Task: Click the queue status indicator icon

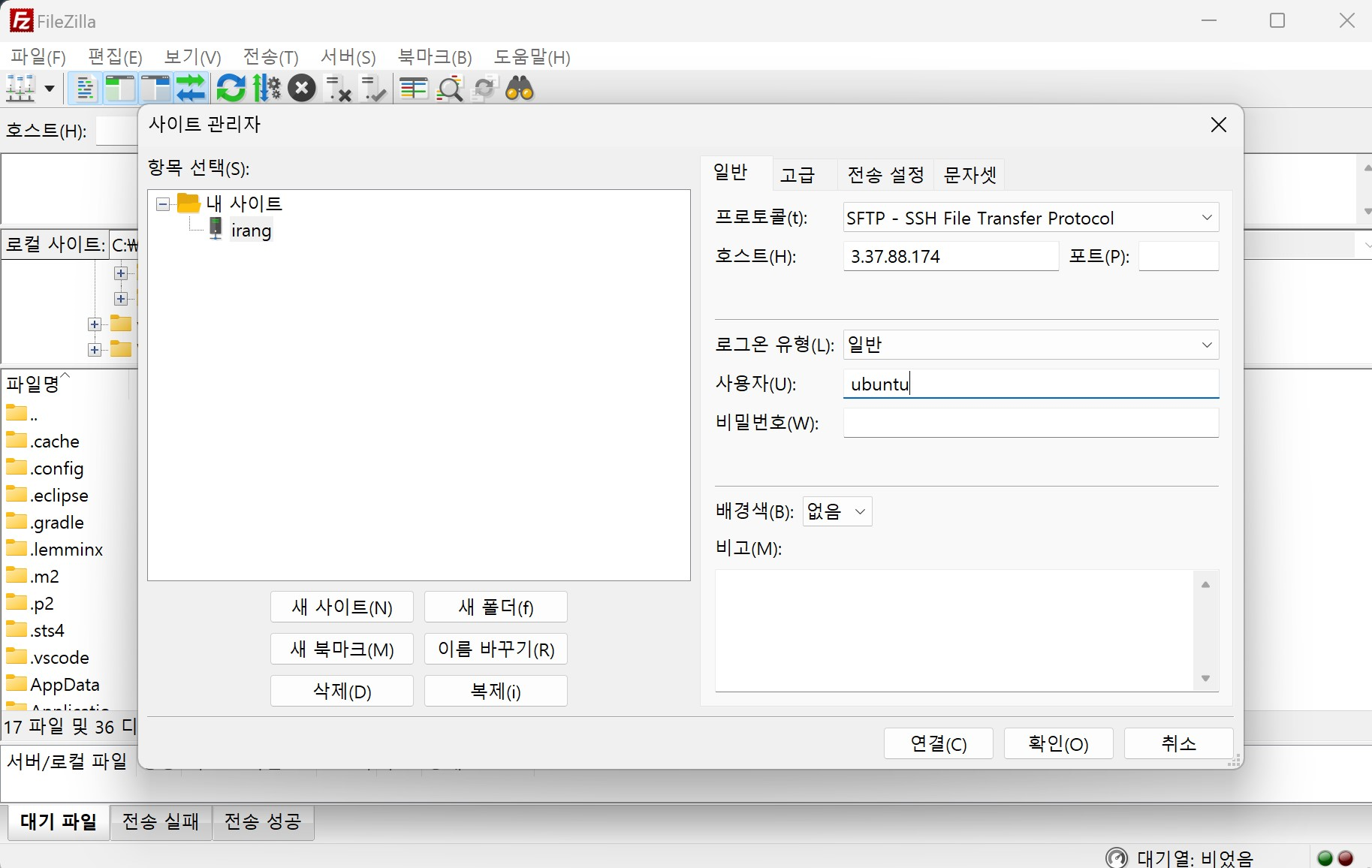Action: point(1117,857)
